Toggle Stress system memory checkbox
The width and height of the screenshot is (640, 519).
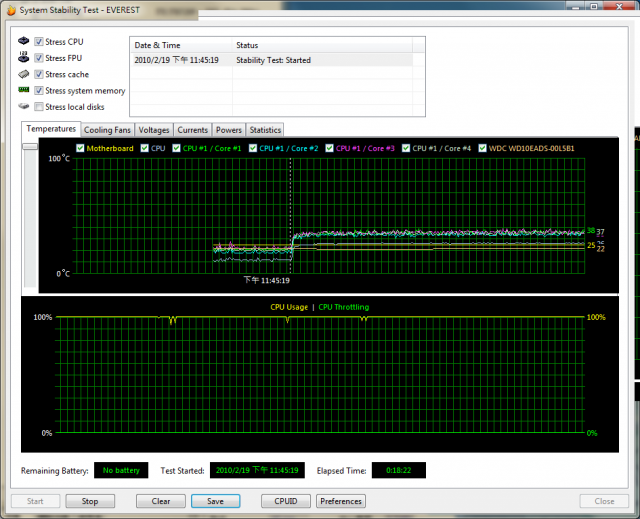tap(39, 91)
